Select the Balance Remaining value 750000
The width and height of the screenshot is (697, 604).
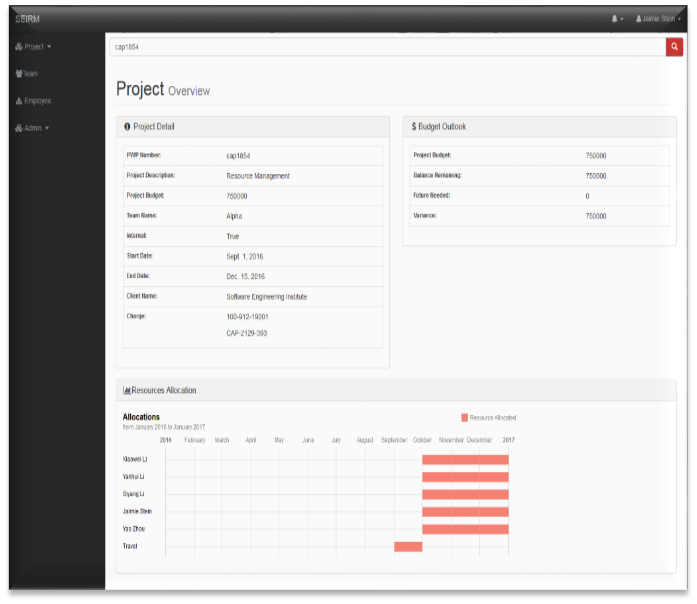(x=596, y=176)
